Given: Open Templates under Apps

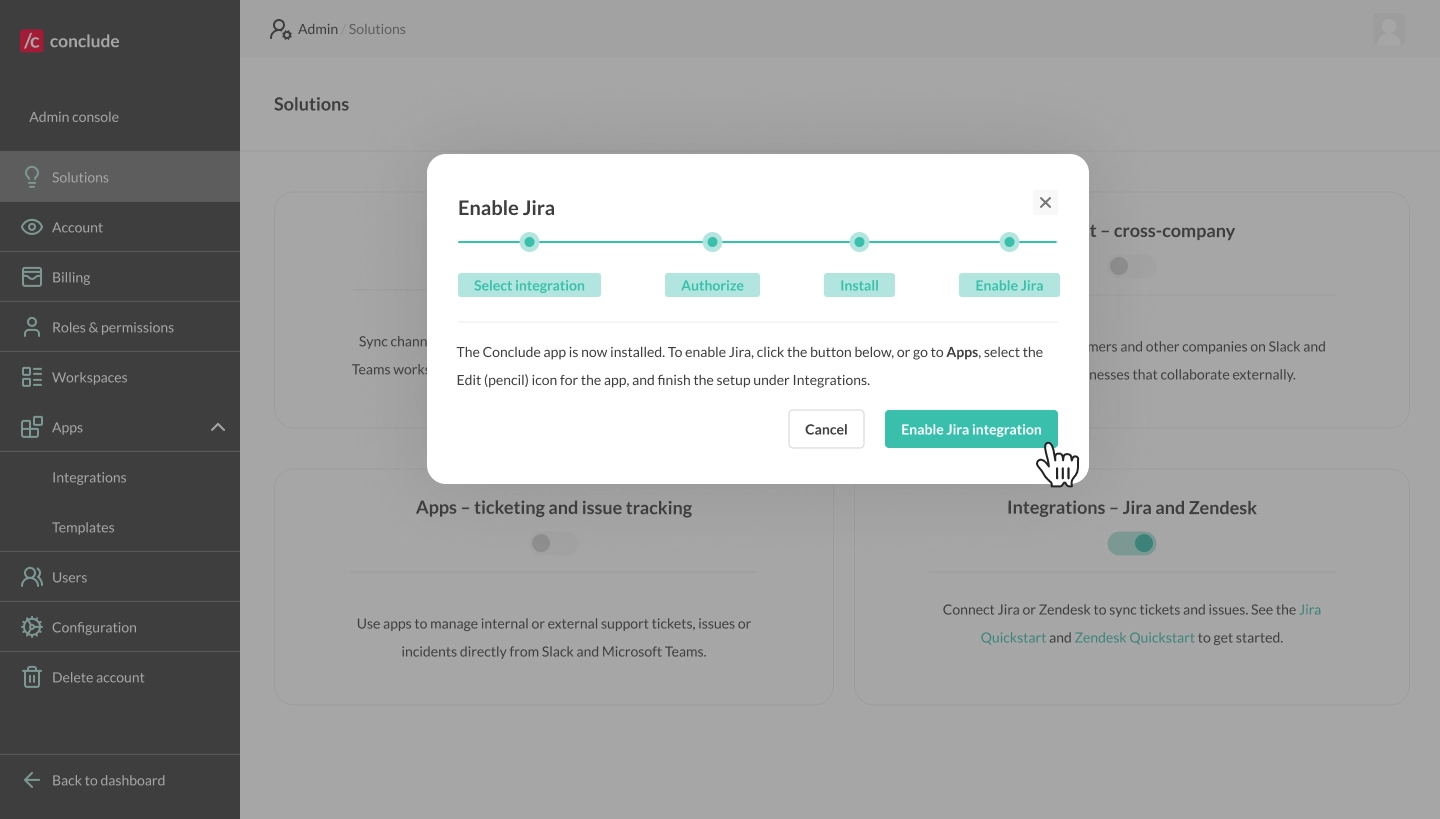Looking at the screenshot, I should coord(83,527).
